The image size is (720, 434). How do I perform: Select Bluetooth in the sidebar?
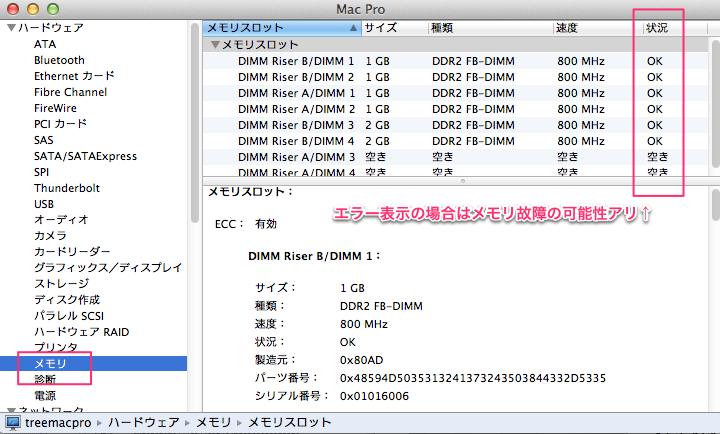(59, 60)
